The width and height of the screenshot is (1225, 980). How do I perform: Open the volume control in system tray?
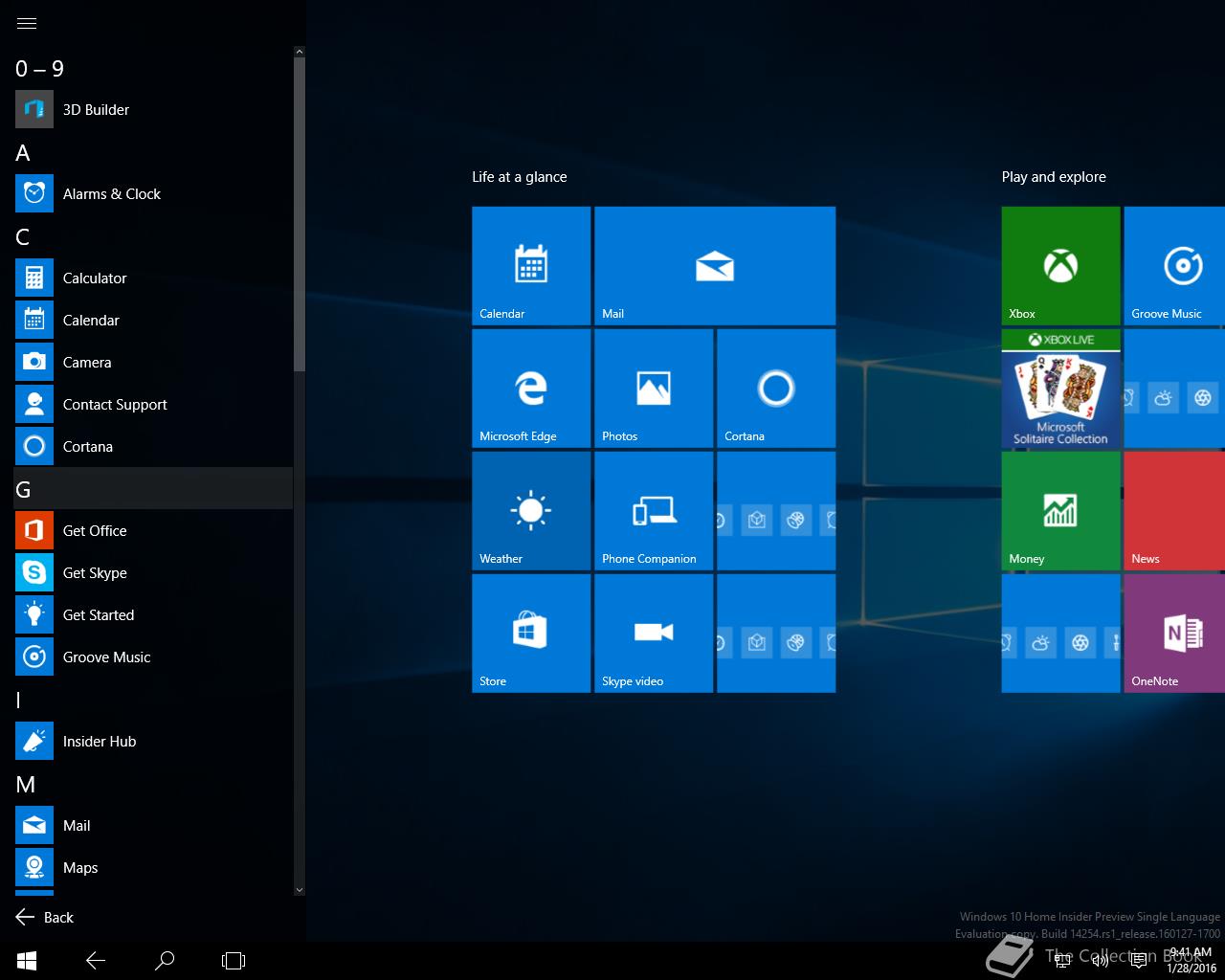(1101, 961)
